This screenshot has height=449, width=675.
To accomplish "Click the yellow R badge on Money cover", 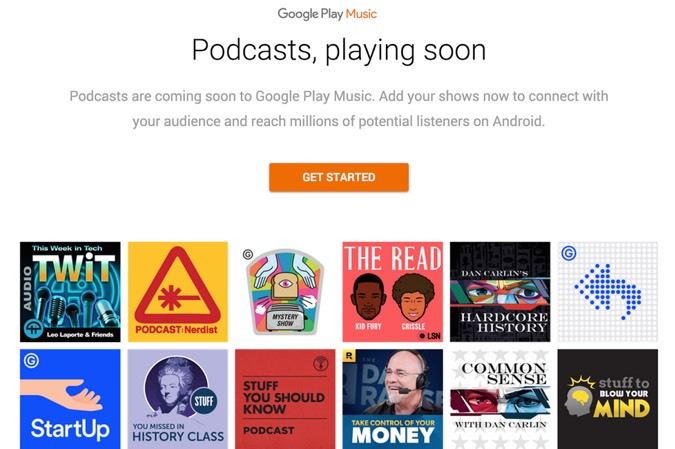I will (x=349, y=356).
